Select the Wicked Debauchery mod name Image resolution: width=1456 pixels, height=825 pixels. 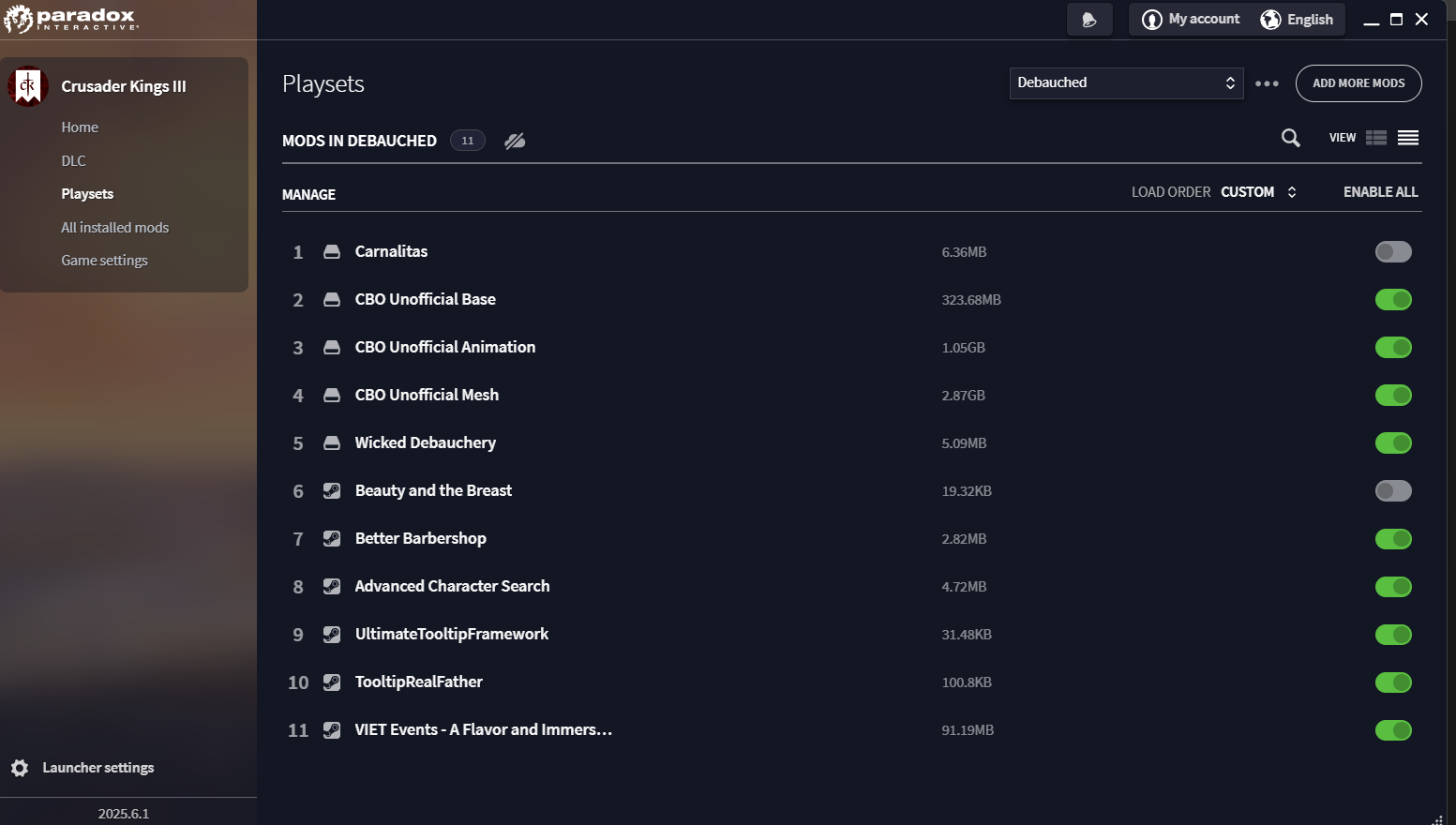coord(425,442)
